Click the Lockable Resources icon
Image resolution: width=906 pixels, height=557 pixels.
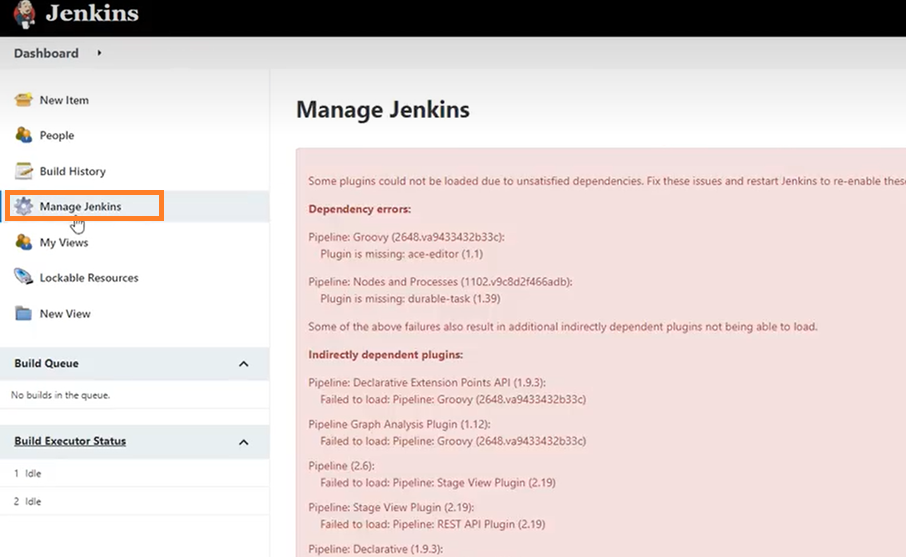[x=24, y=277]
